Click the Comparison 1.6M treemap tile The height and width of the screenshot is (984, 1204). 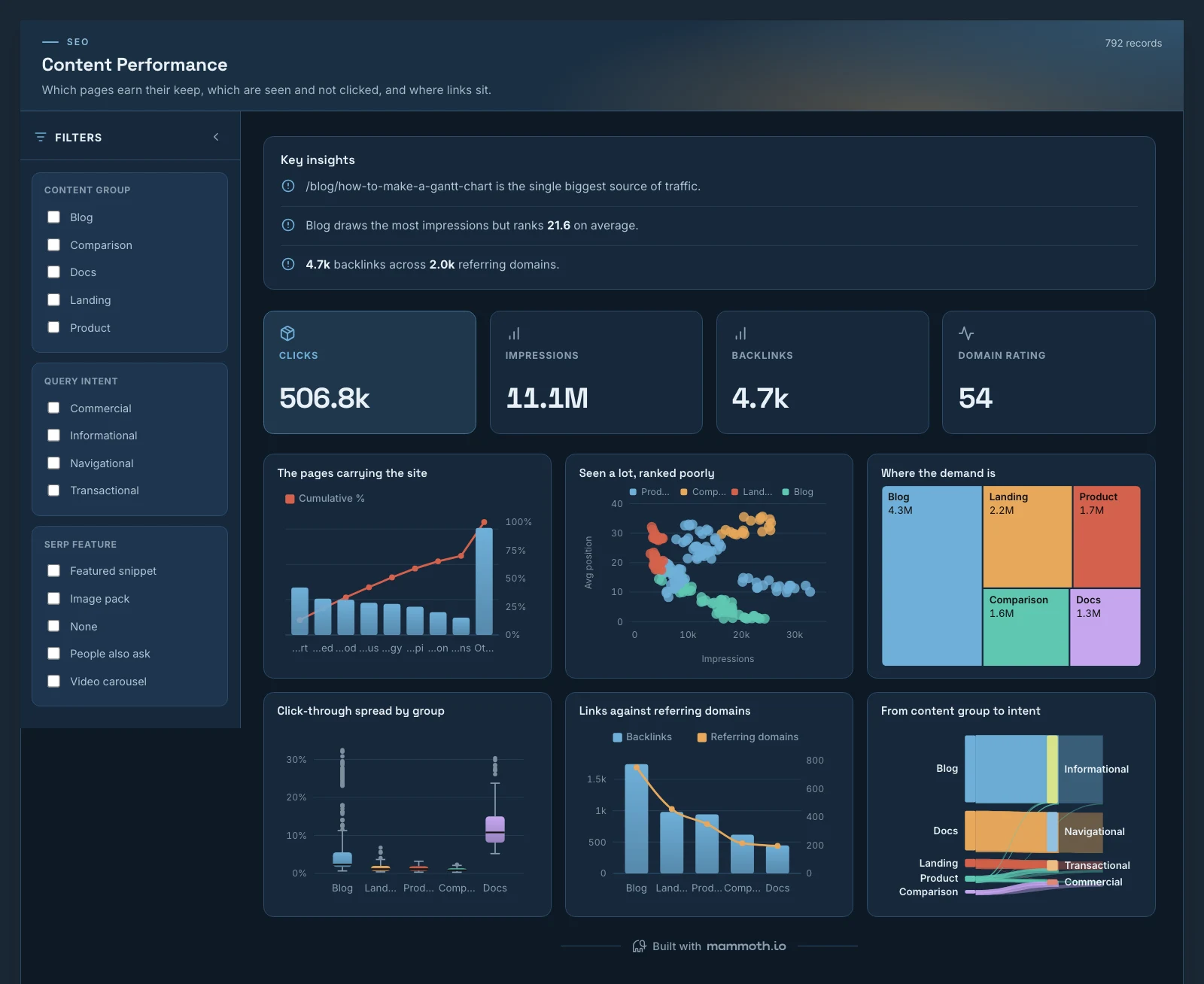click(x=1026, y=627)
